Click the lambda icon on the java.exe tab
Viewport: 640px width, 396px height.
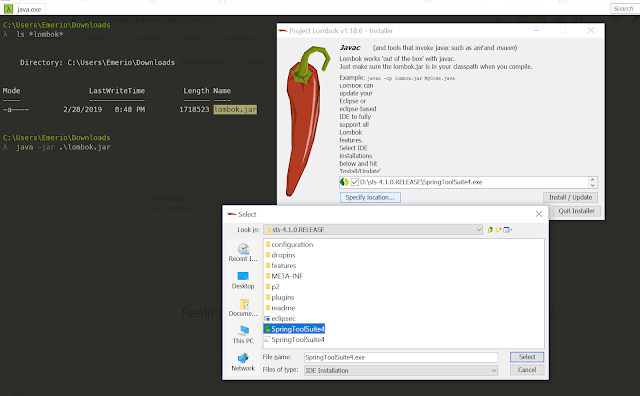[x=9, y=9]
